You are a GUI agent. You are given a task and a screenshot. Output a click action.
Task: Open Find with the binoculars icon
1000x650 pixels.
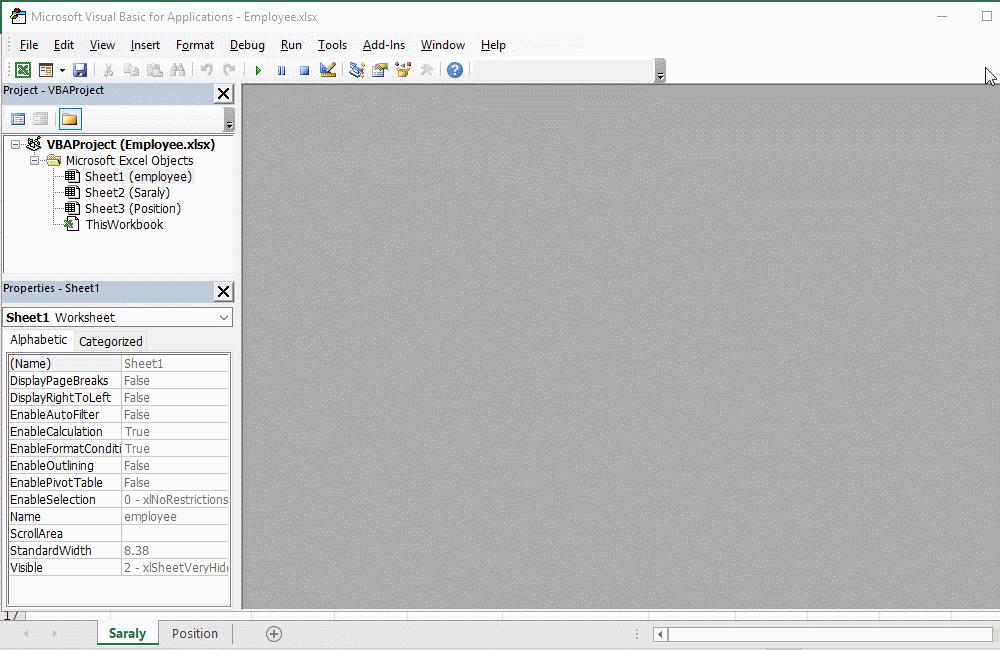tap(177, 70)
